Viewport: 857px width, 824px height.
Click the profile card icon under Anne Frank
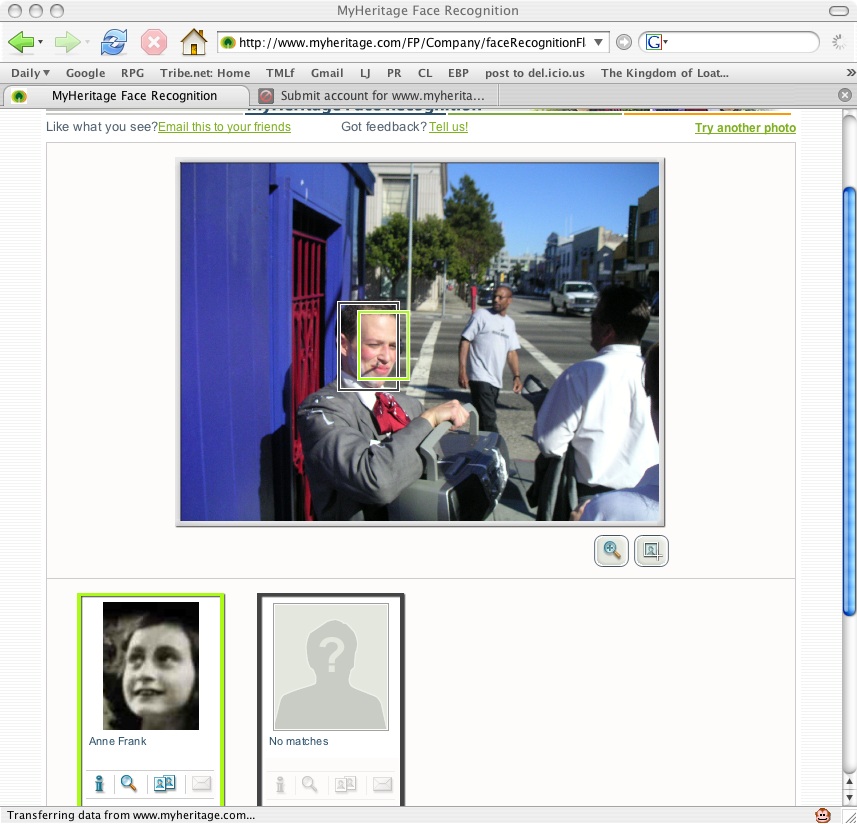click(x=164, y=784)
